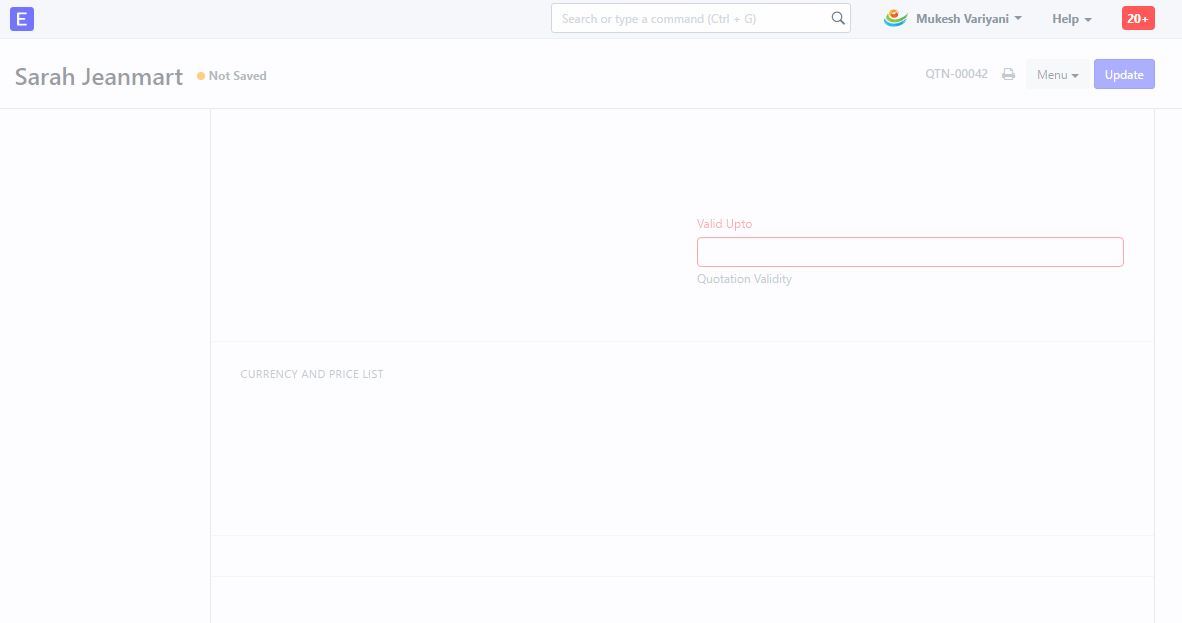Click the Valid Upto date field
Screen dimensions: 1182x623
[x=910, y=252]
